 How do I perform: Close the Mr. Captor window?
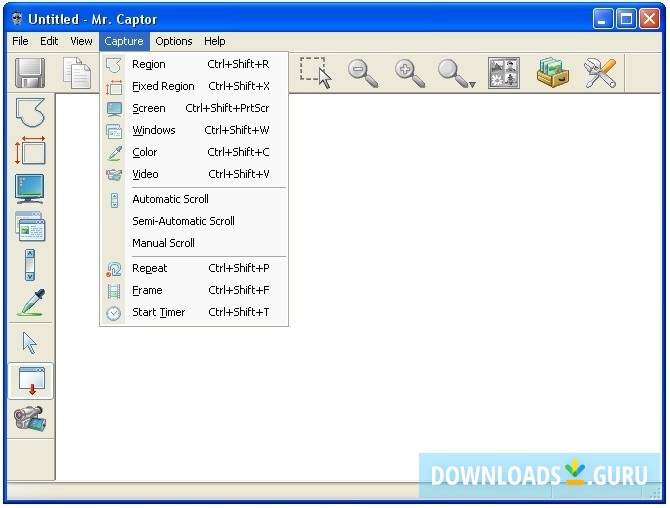pyautogui.click(x=649, y=19)
